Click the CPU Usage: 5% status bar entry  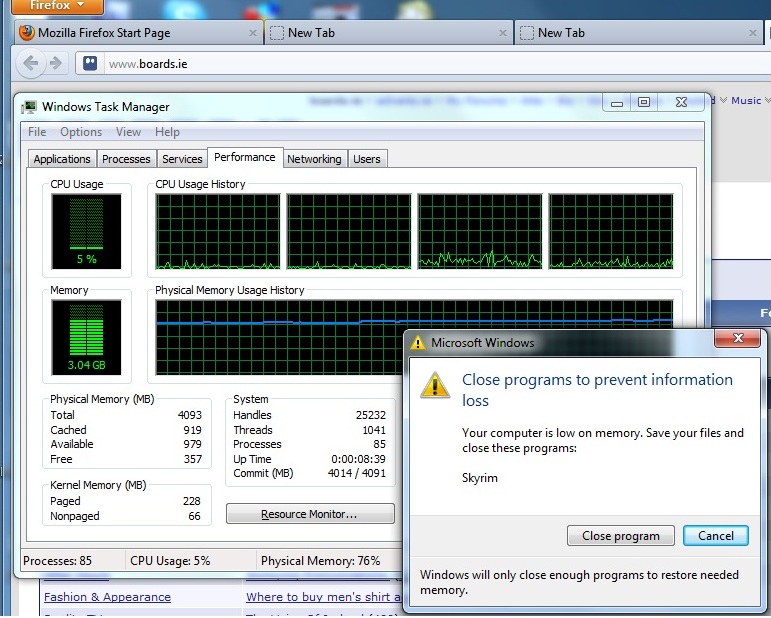click(170, 561)
